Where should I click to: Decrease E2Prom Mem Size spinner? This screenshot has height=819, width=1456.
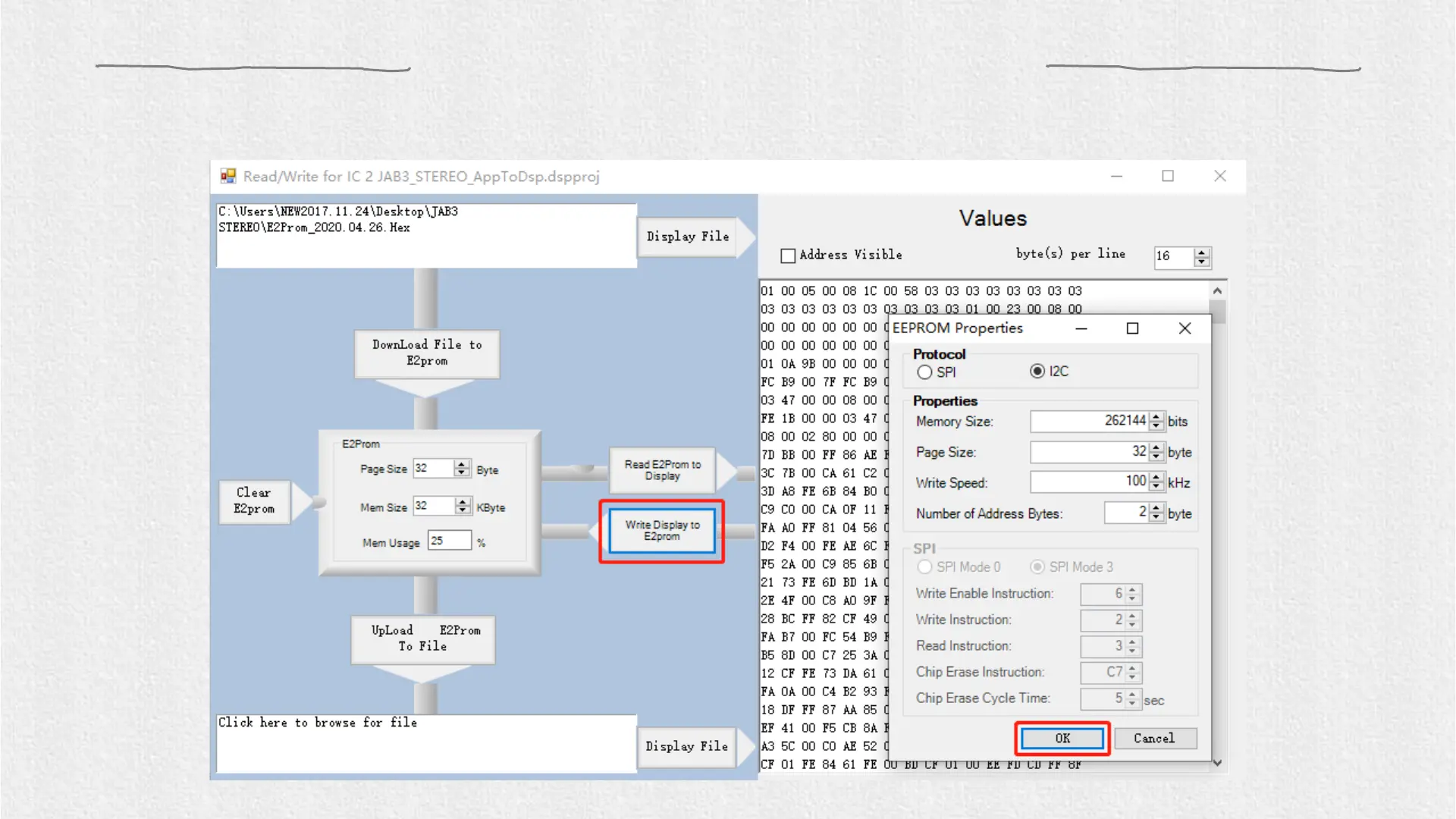pos(463,510)
